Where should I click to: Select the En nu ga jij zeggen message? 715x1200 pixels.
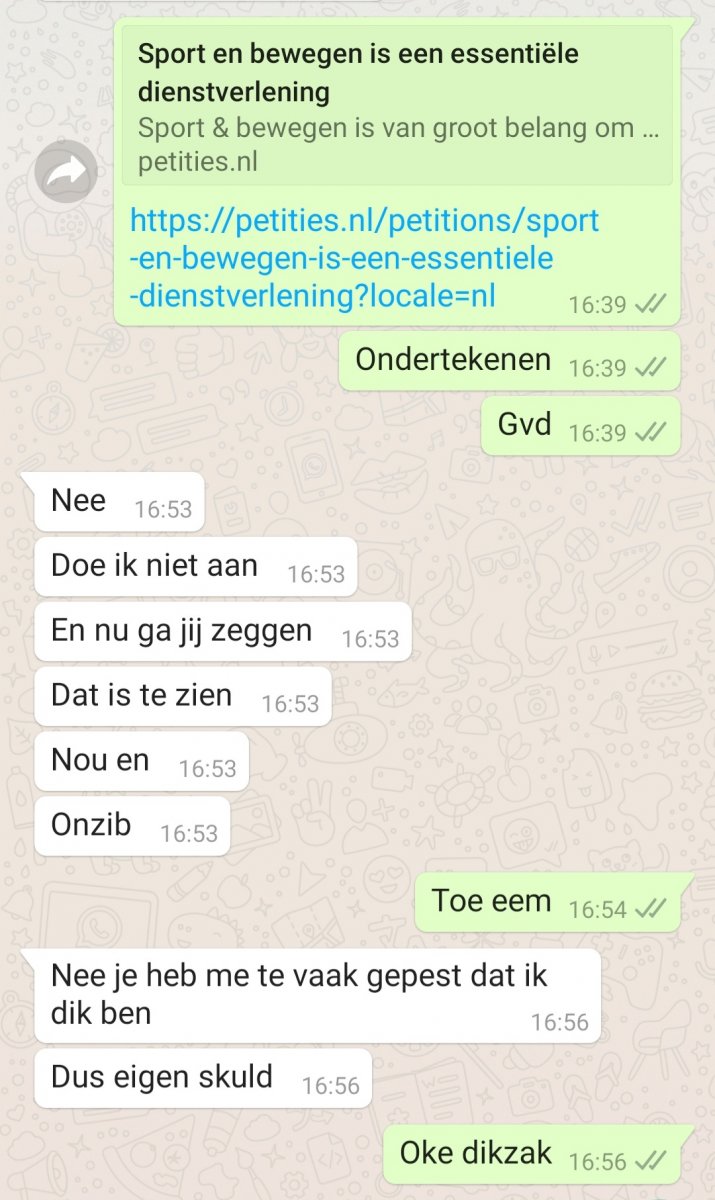click(222, 631)
